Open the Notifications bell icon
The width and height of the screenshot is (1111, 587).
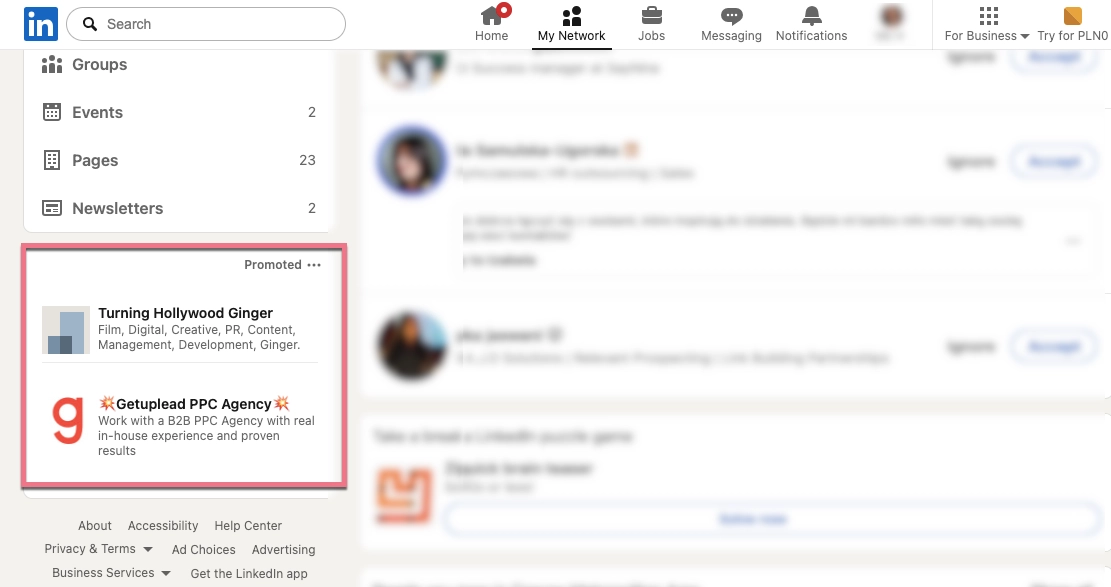(811, 16)
